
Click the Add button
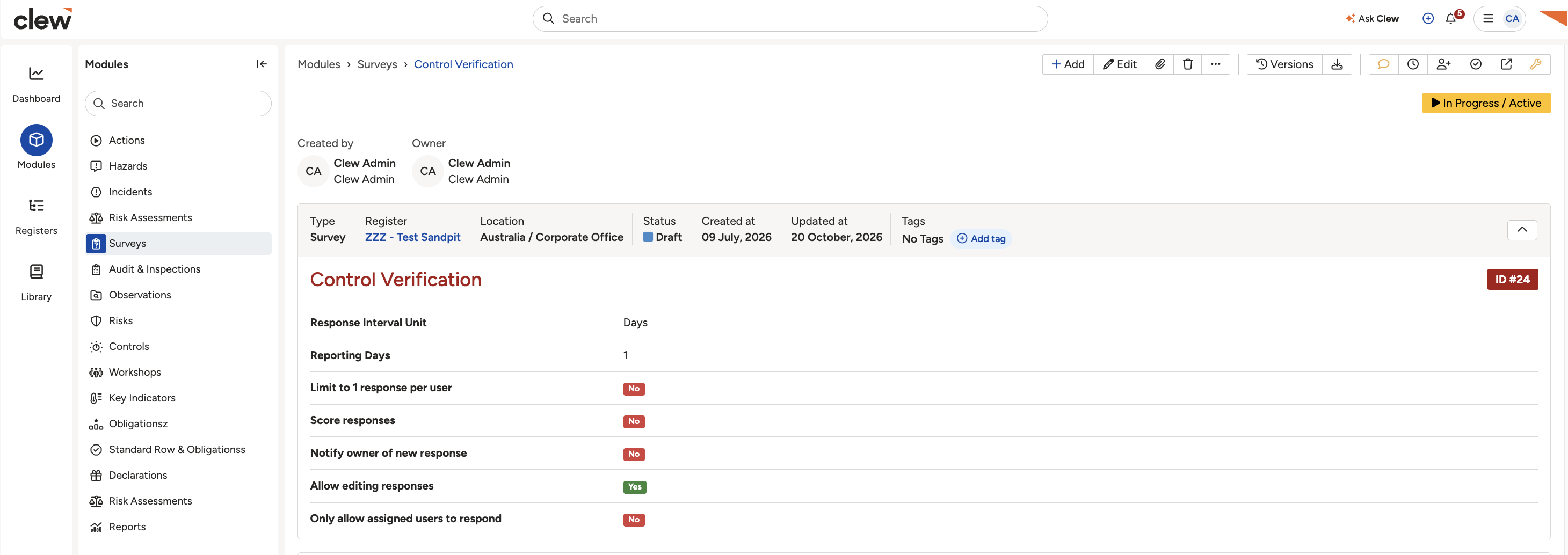coord(1068,64)
